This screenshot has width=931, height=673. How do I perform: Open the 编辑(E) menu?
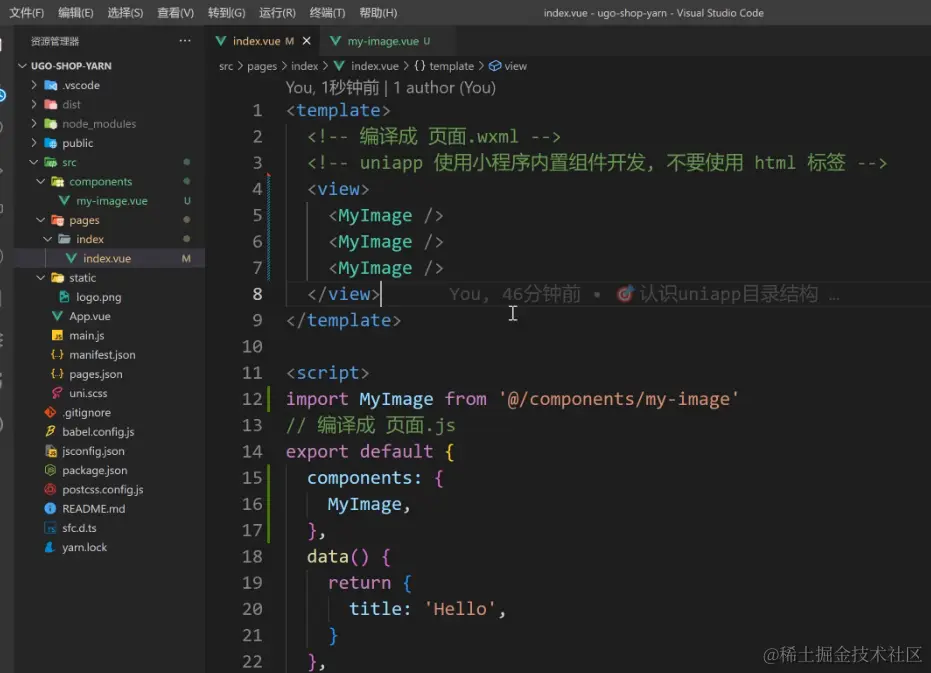point(75,12)
